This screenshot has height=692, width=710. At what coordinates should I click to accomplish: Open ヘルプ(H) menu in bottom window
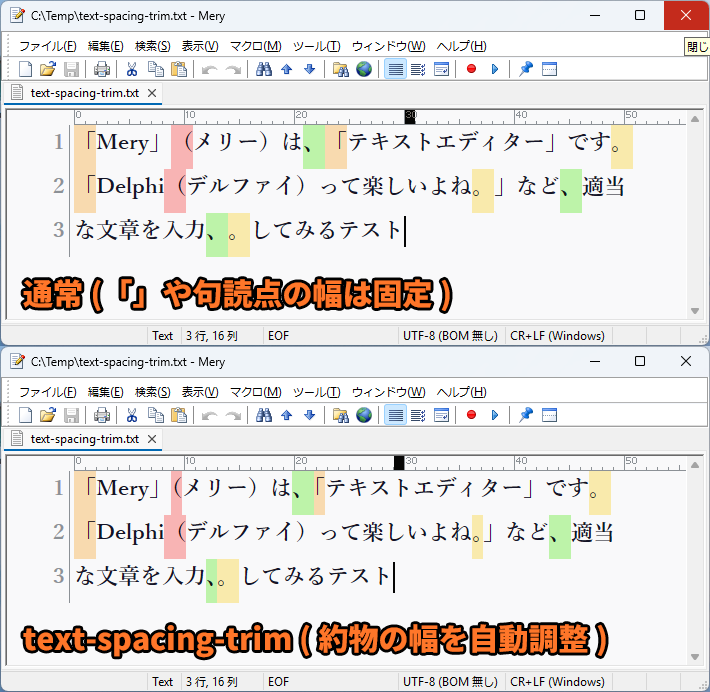coord(461,392)
